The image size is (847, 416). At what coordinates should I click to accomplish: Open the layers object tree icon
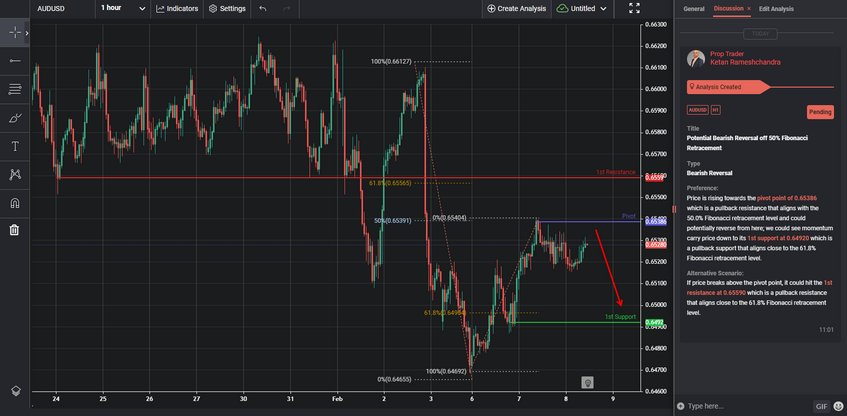click(x=16, y=391)
